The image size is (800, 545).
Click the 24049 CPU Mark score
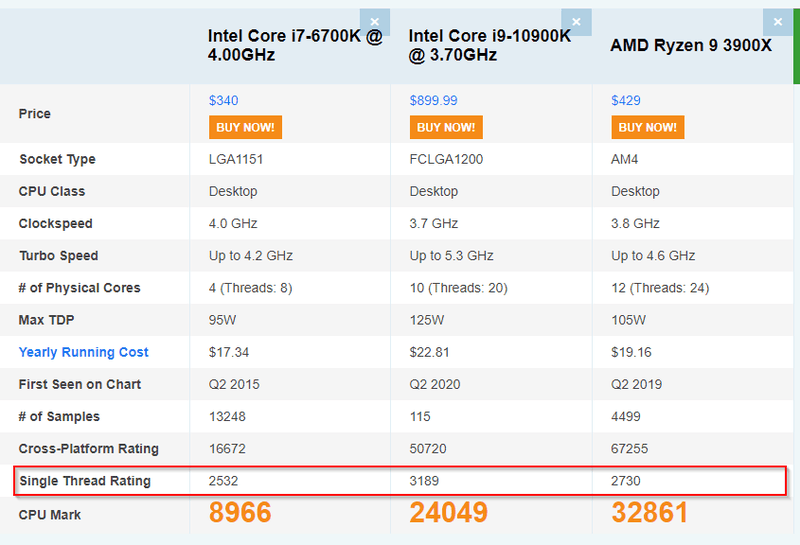[448, 512]
